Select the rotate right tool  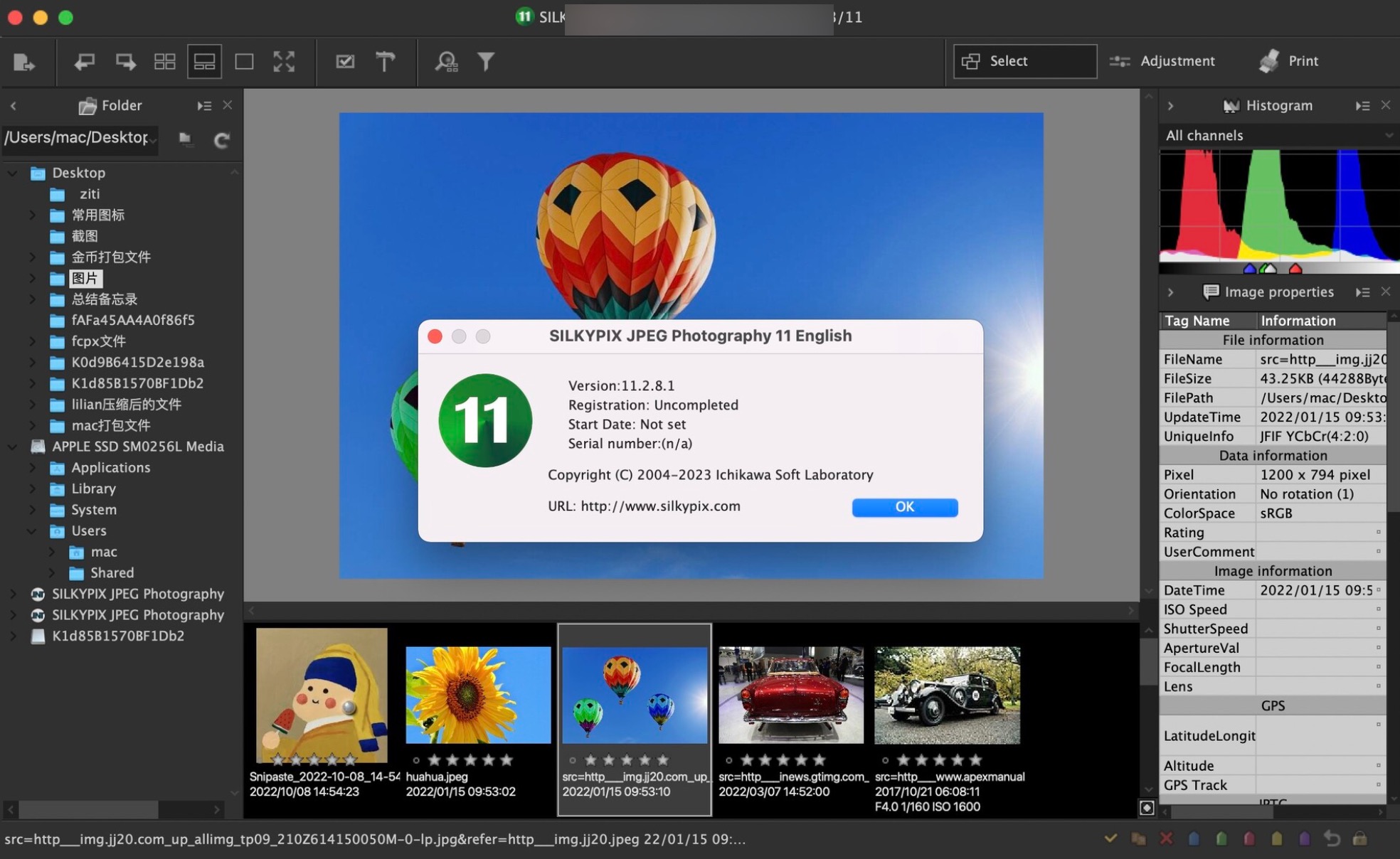(x=123, y=62)
